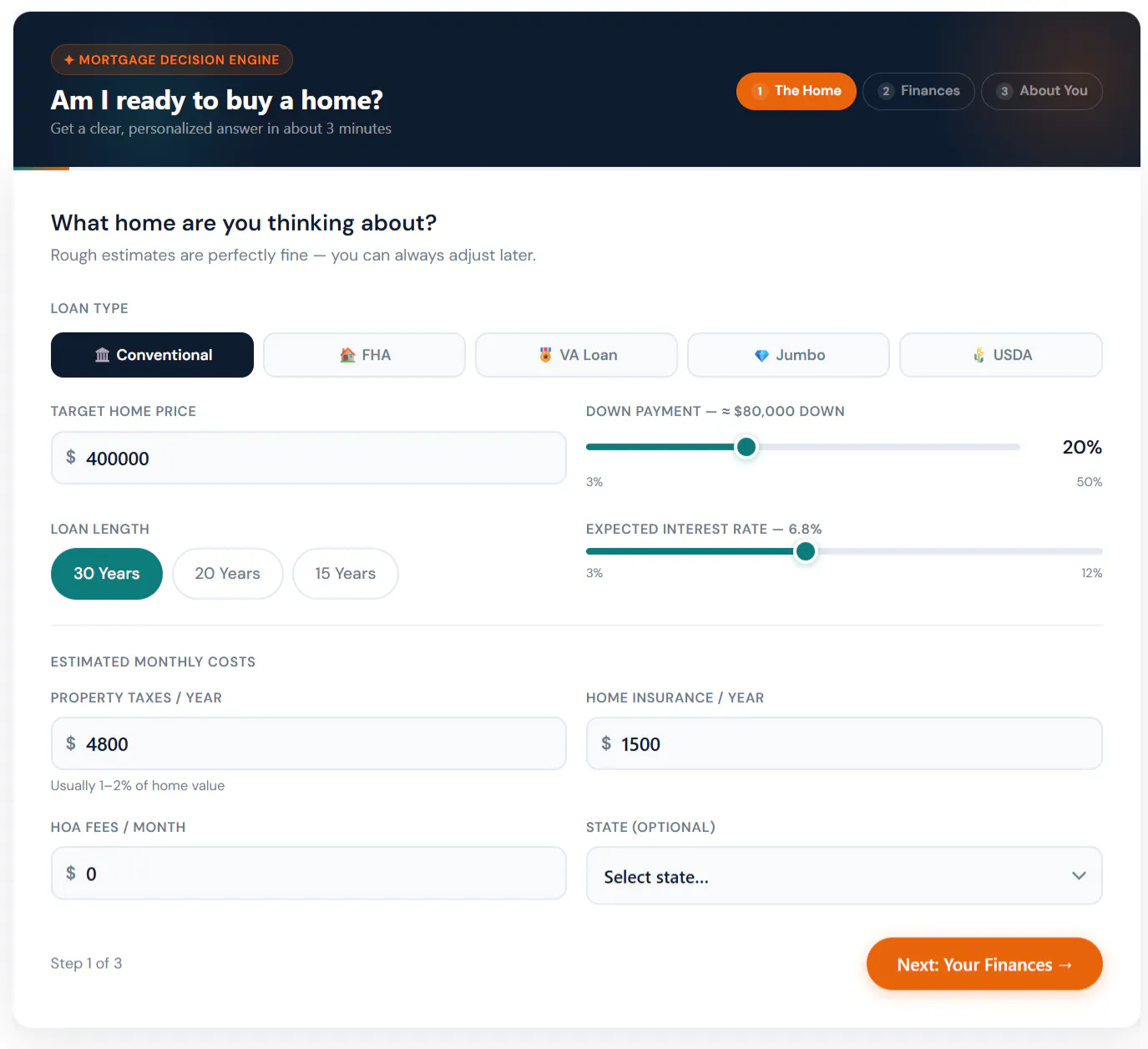Click the medal icon on VA Loan

click(x=545, y=355)
